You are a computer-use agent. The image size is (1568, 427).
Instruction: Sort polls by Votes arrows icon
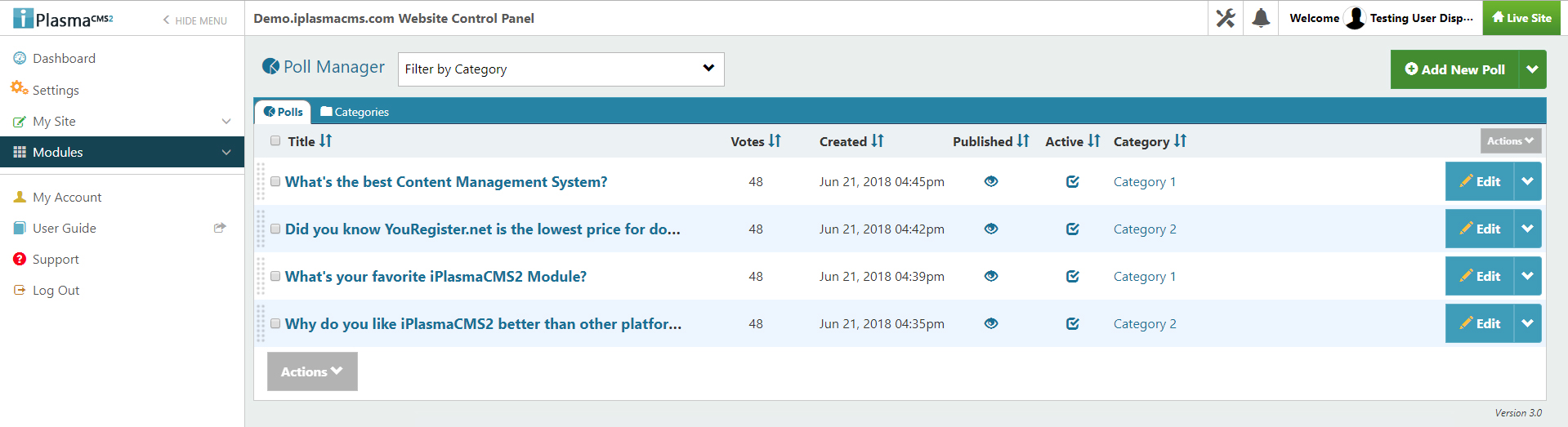(775, 140)
